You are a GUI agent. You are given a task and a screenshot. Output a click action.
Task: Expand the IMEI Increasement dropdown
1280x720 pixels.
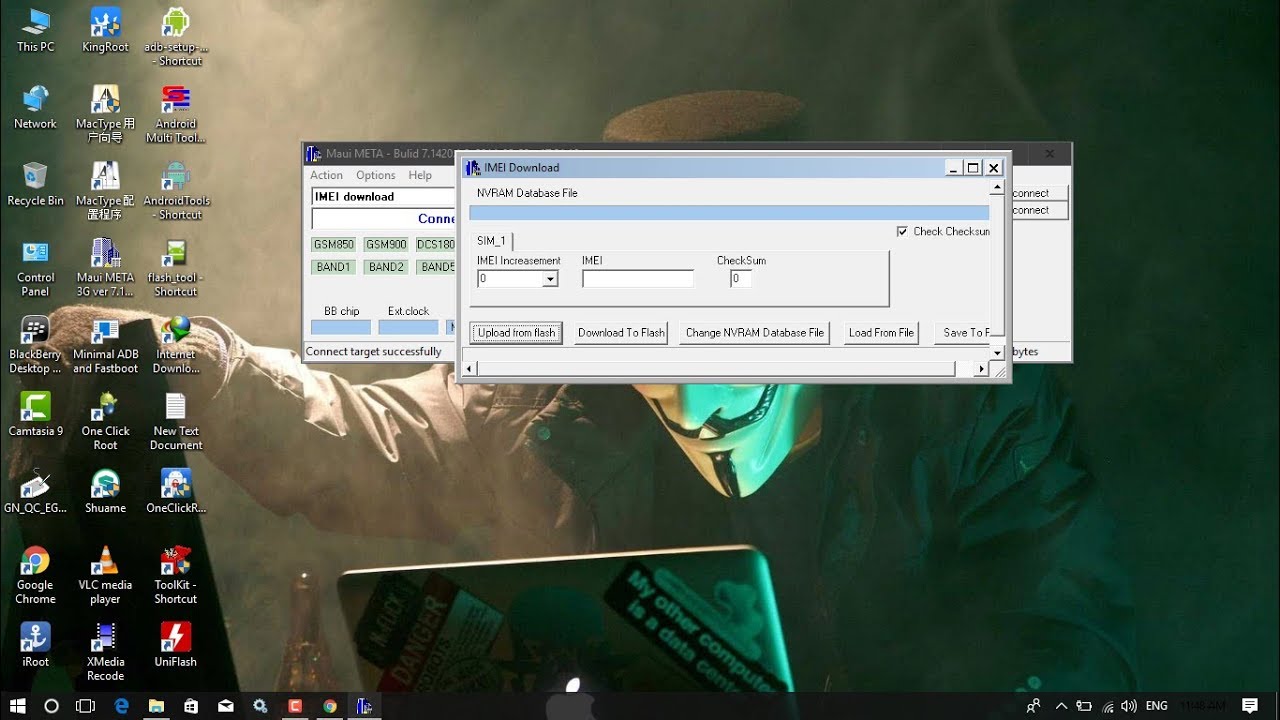point(550,279)
